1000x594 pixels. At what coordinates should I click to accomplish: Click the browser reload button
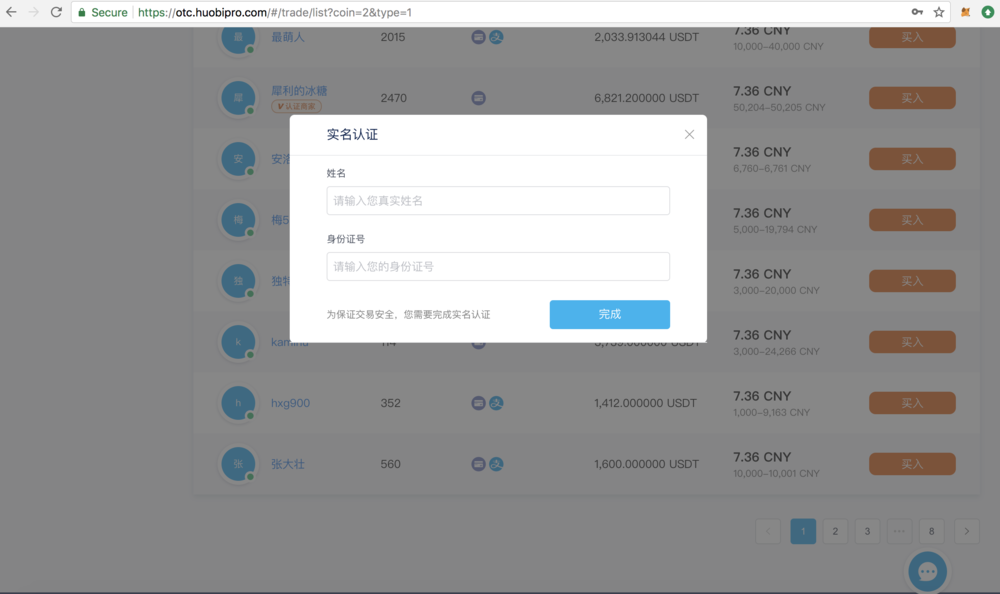(55, 14)
